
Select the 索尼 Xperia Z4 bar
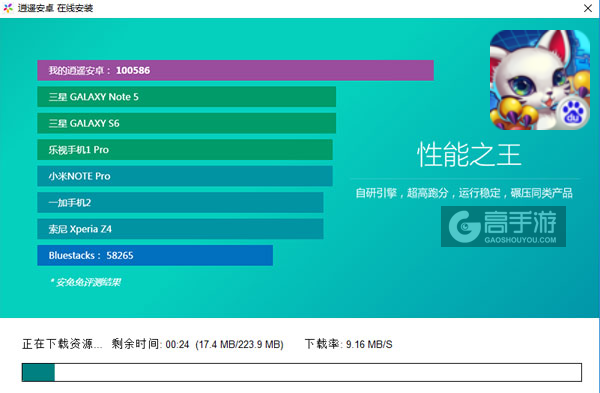[180, 229]
